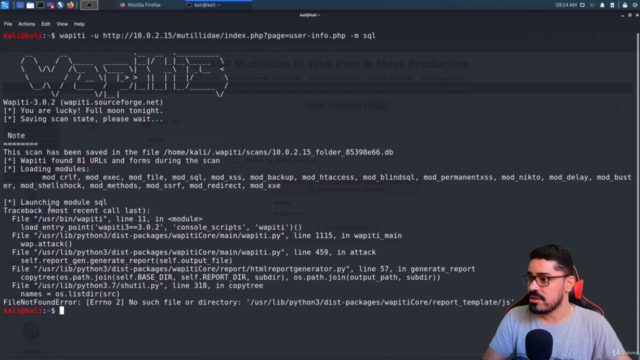
Task: Launch Firefox from the panel launcher
Action: (70, 5)
